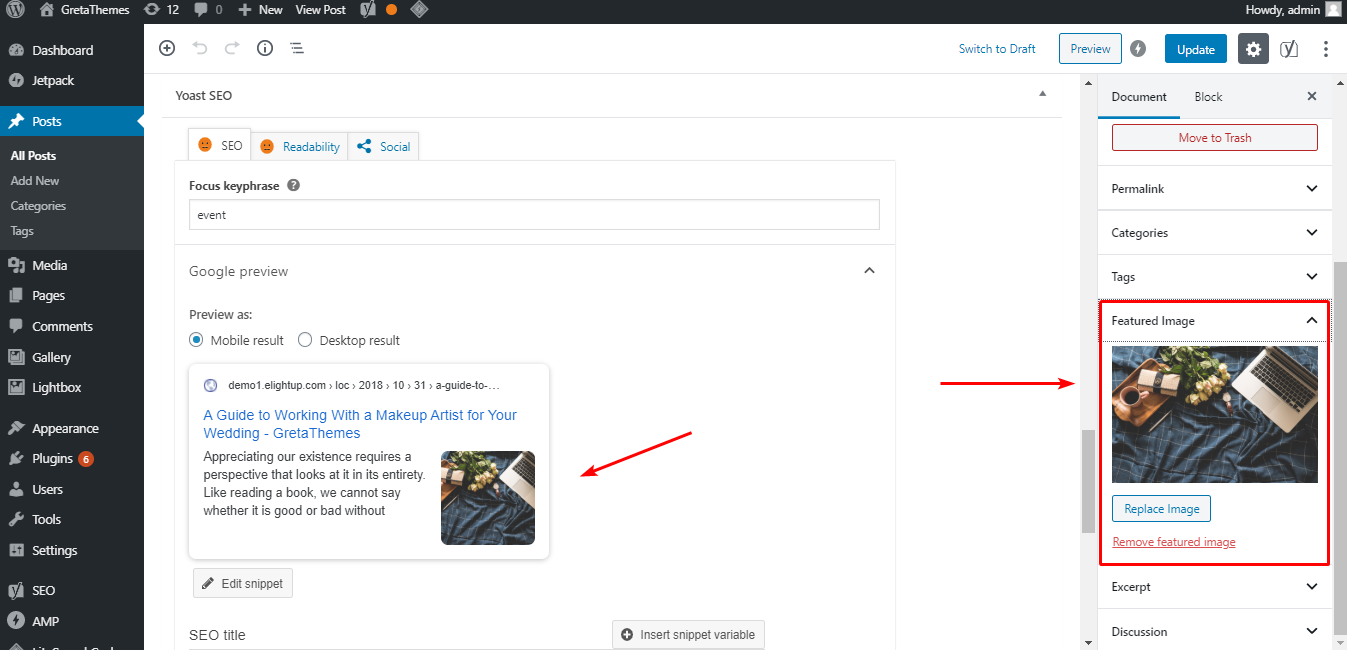Collapse the Yoast SEO metabox arrow
This screenshot has height=650, width=1347.
coord(1042,94)
